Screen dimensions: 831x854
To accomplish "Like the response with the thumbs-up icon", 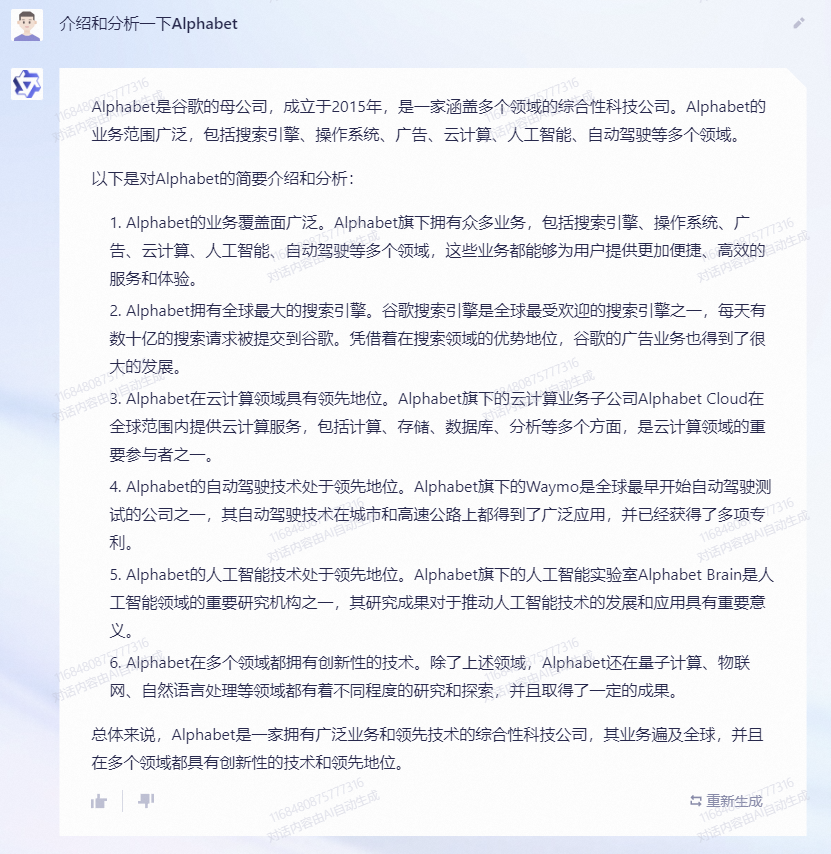I will pyautogui.click(x=99, y=801).
